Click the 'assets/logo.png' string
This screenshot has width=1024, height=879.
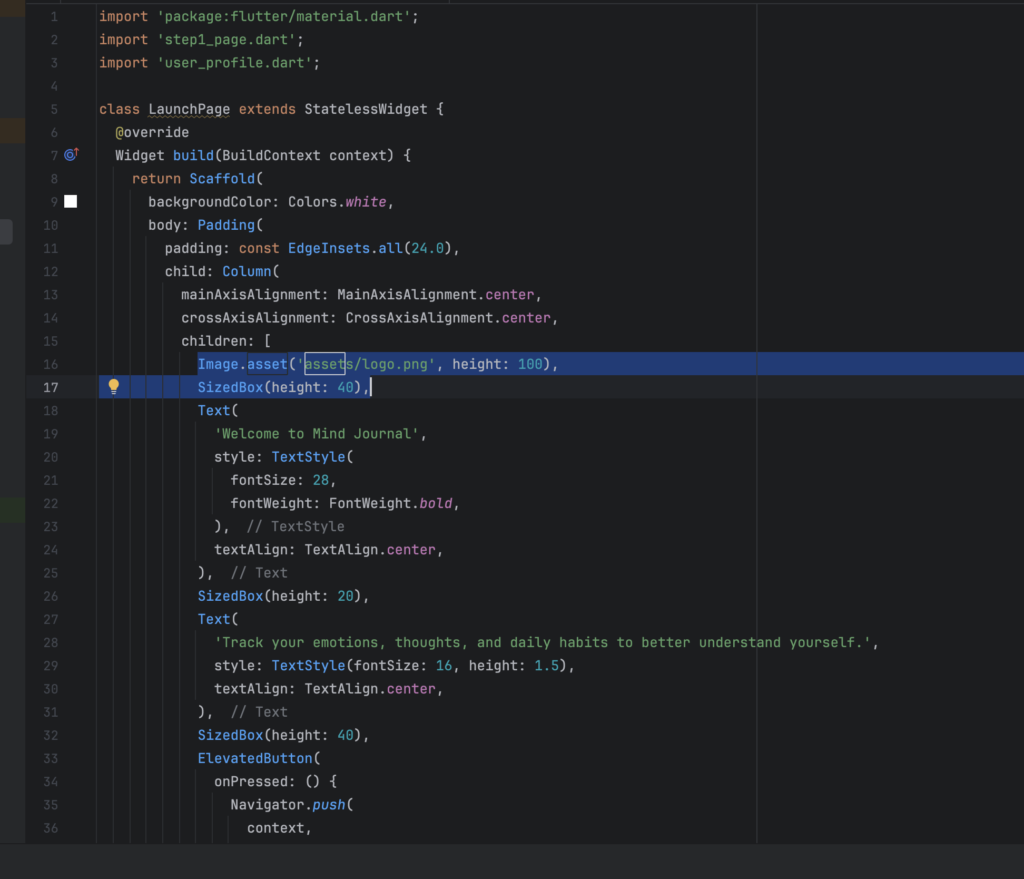[366, 364]
